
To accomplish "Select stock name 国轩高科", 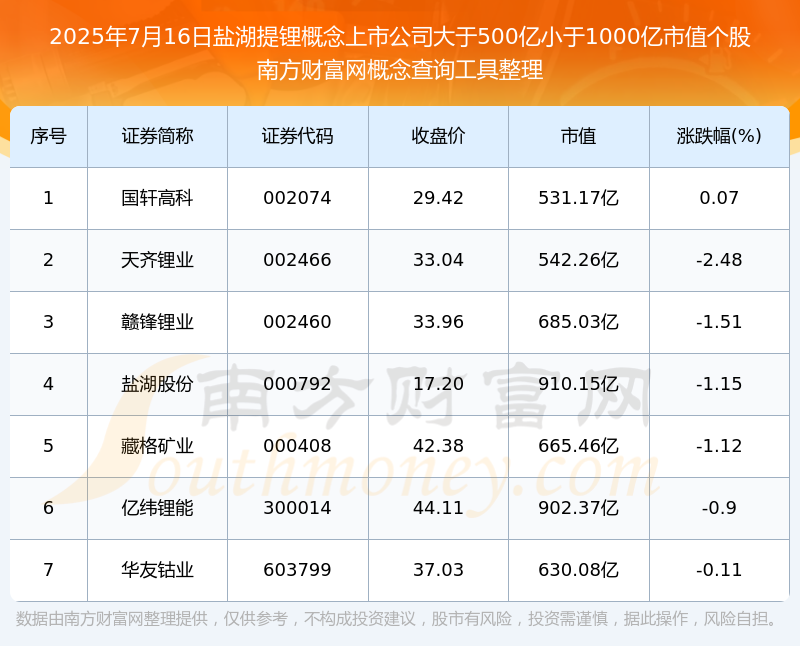I will [x=157, y=198].
